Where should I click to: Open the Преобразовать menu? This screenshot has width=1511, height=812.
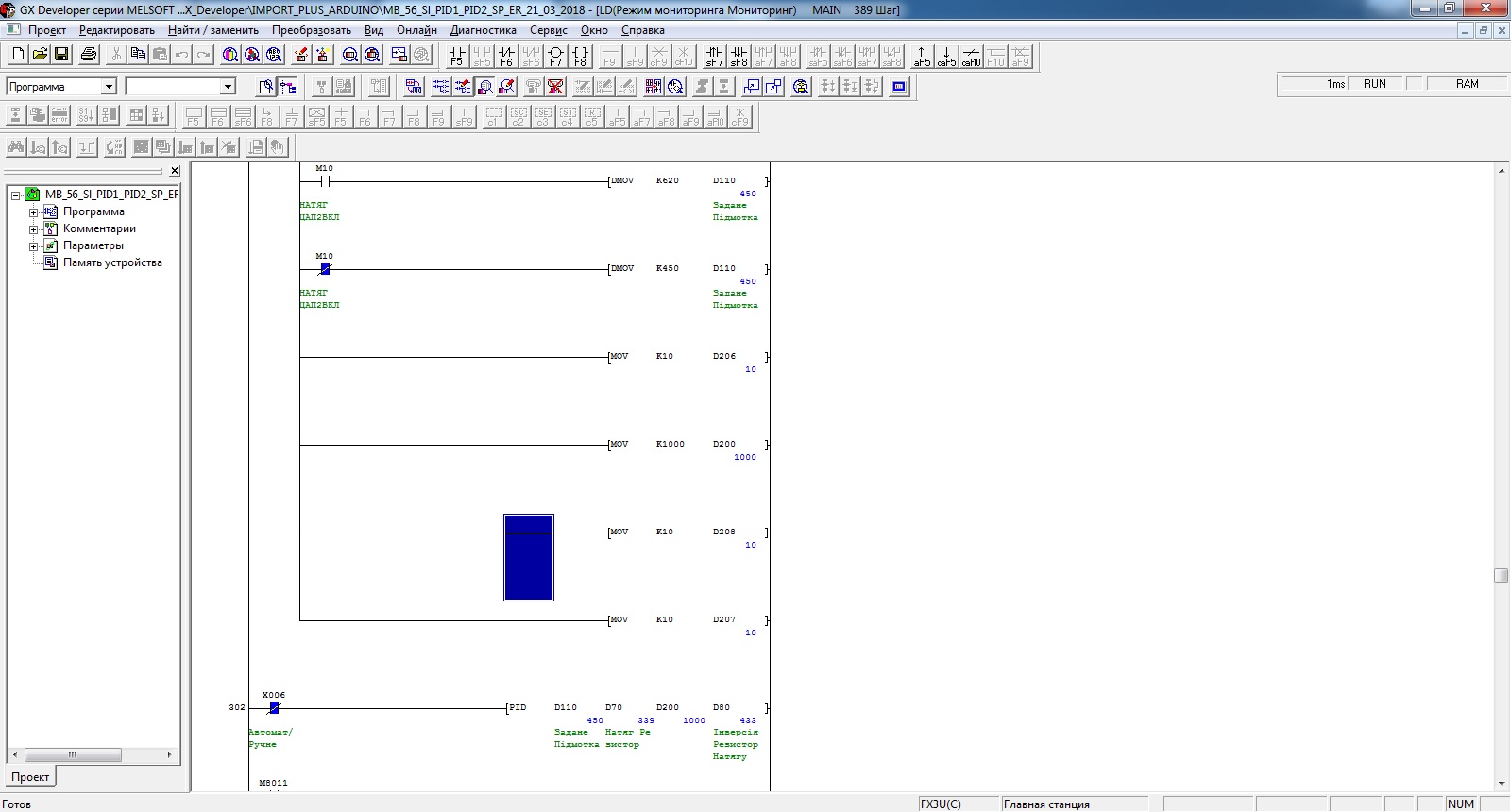(312, 30)
